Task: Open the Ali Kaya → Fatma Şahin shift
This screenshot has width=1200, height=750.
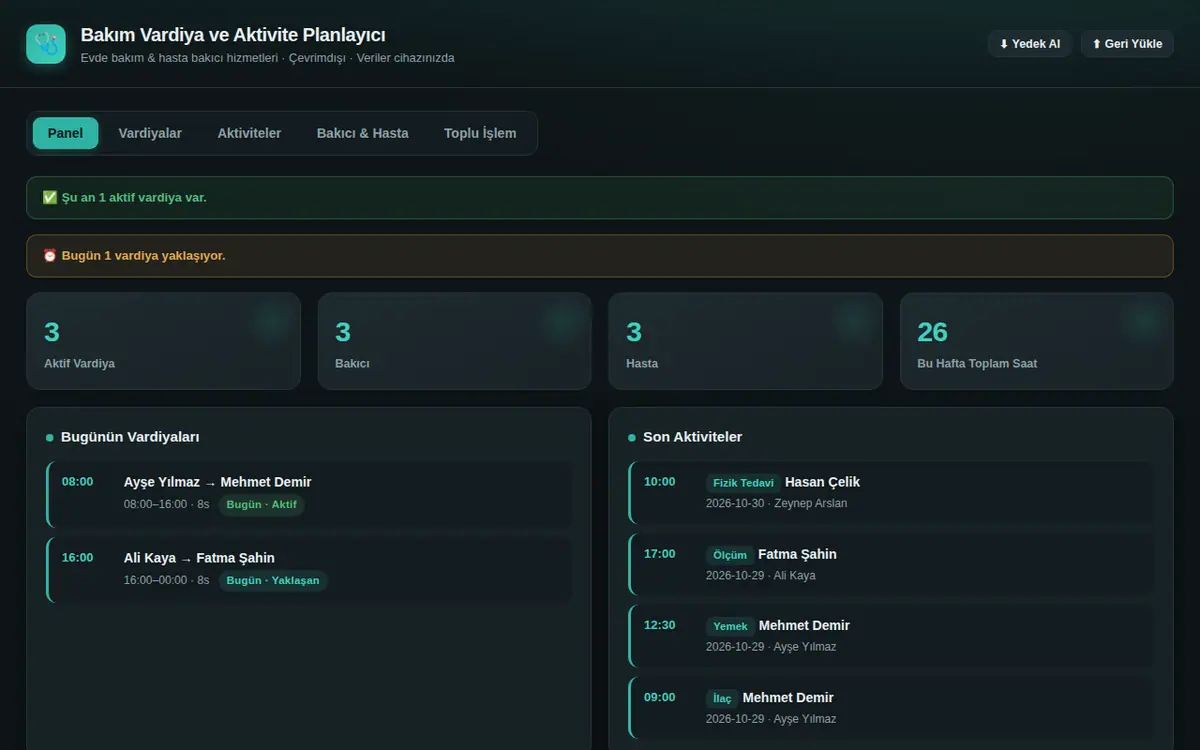Action: click(x=310, y=570)
